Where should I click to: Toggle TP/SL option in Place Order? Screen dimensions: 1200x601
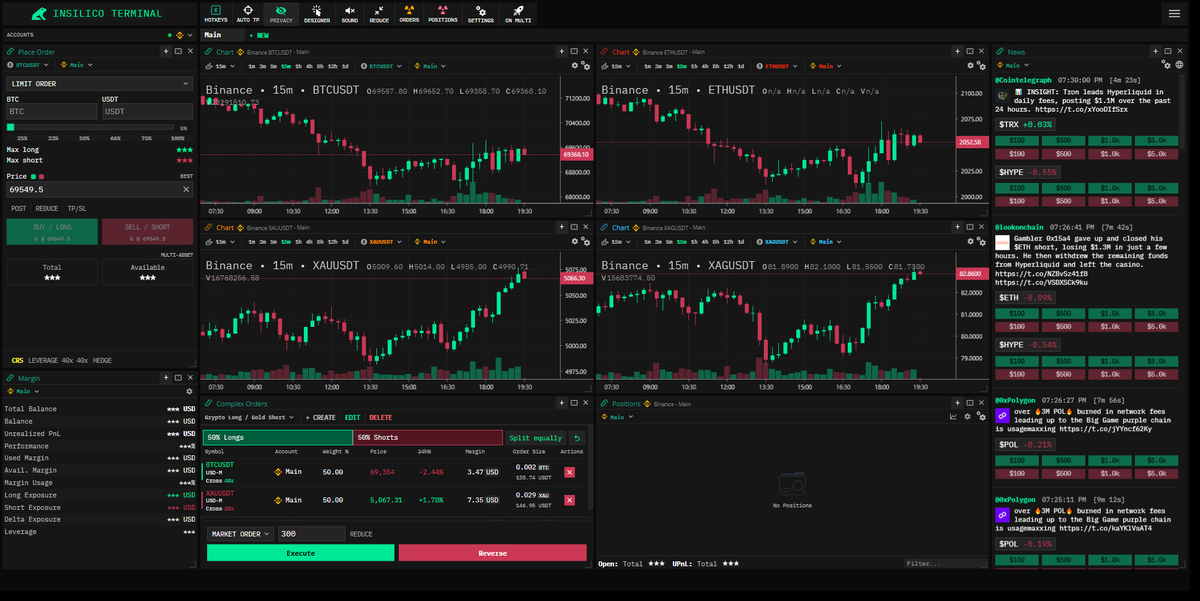click(77, 208)
